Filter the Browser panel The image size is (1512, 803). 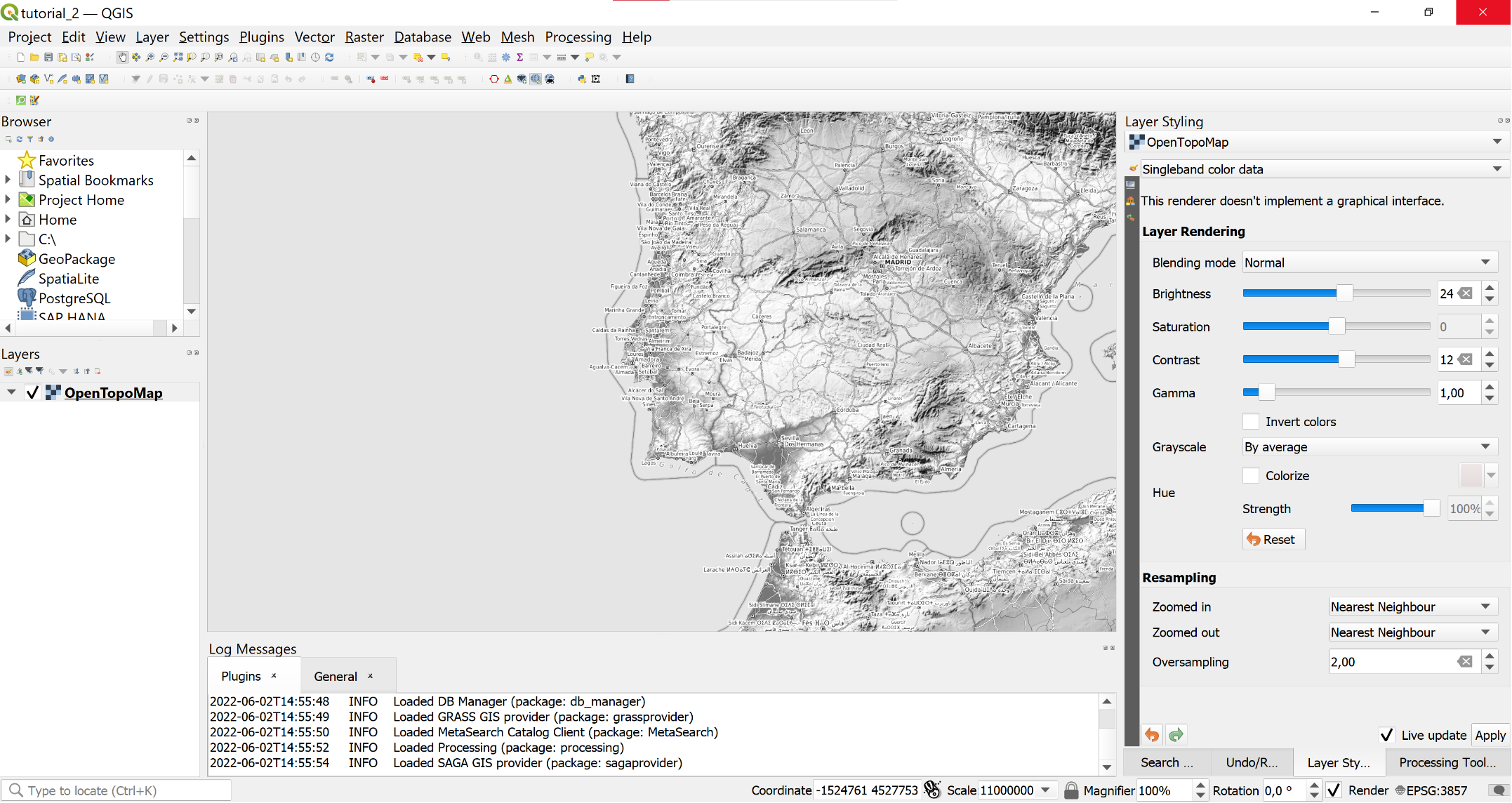click(30, 139)
